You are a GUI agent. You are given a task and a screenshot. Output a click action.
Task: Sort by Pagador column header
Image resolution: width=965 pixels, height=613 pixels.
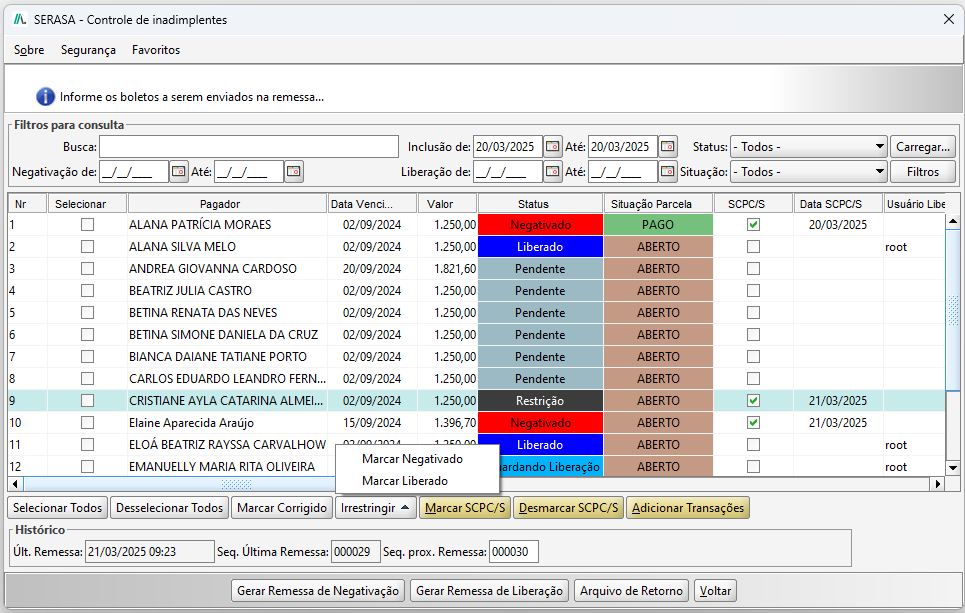click(227, 204)
